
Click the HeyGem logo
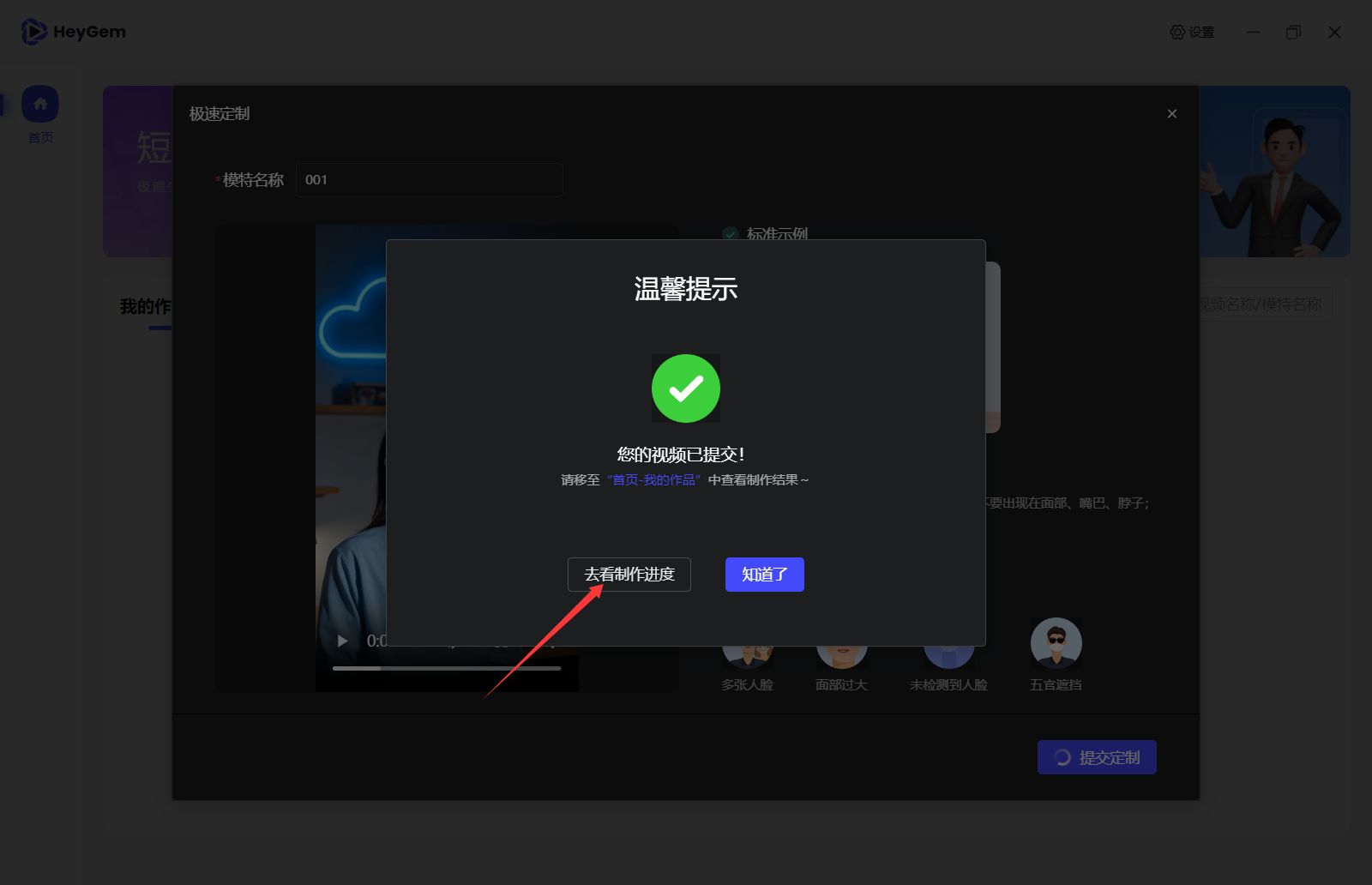tap(74, 33)
